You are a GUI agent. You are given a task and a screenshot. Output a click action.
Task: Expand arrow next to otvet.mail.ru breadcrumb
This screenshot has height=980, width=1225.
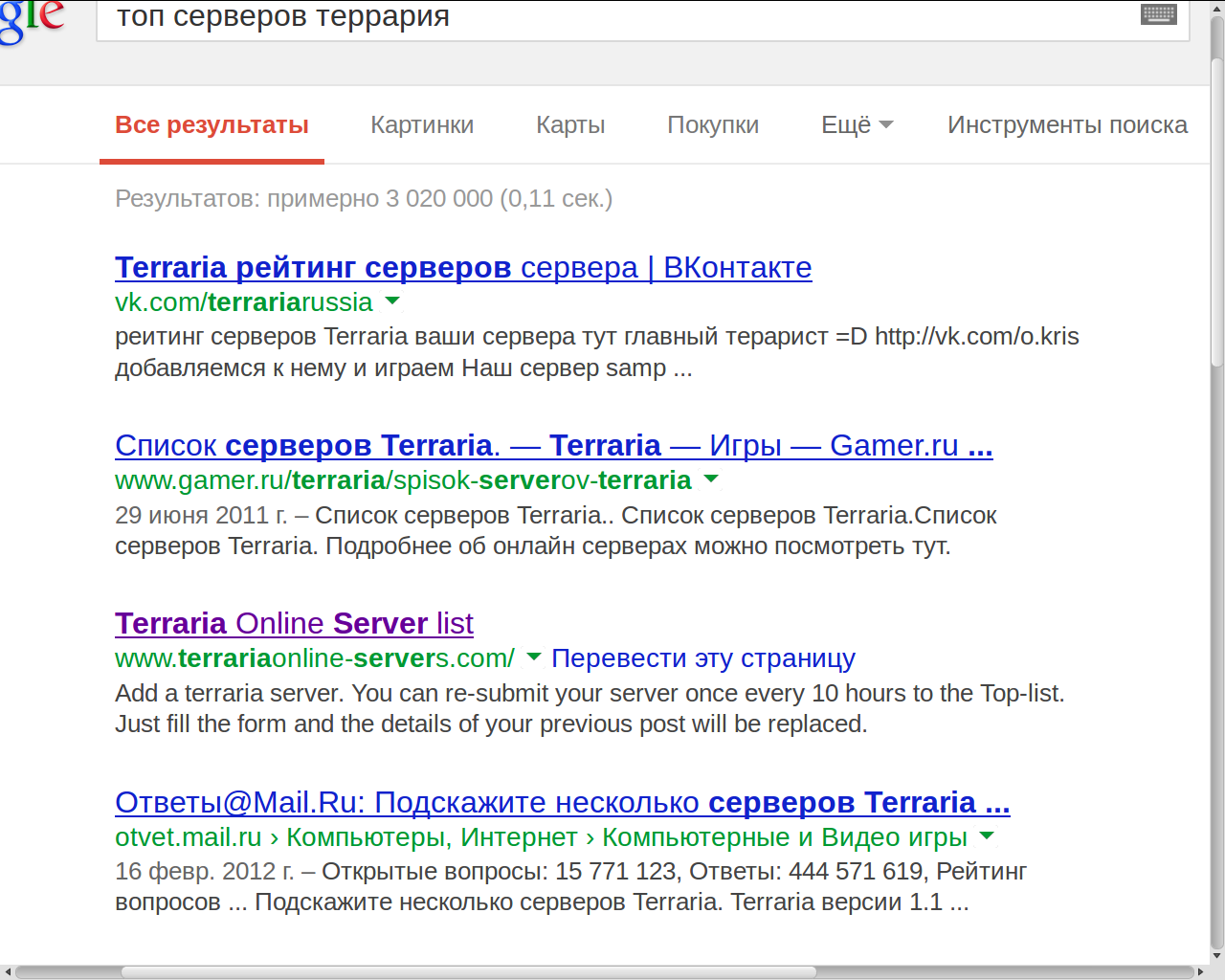pos(987,835)
